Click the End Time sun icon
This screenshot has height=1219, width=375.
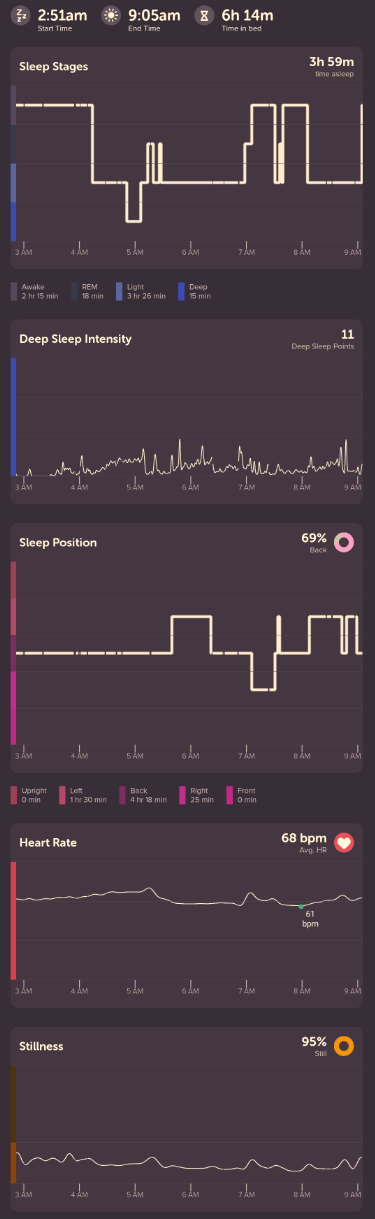(x=111, y=16)
